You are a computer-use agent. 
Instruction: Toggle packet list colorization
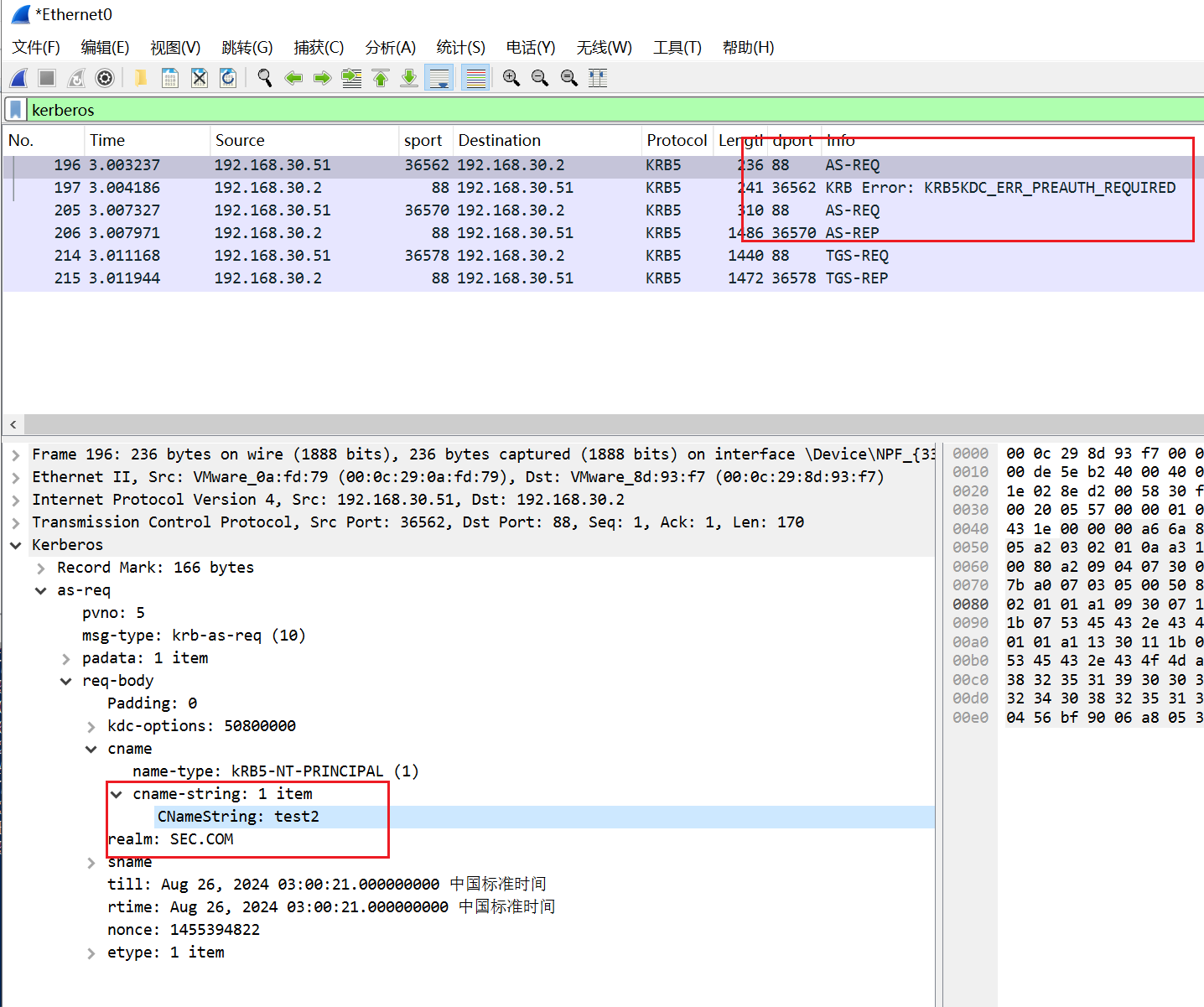click(x=475, y=78)
